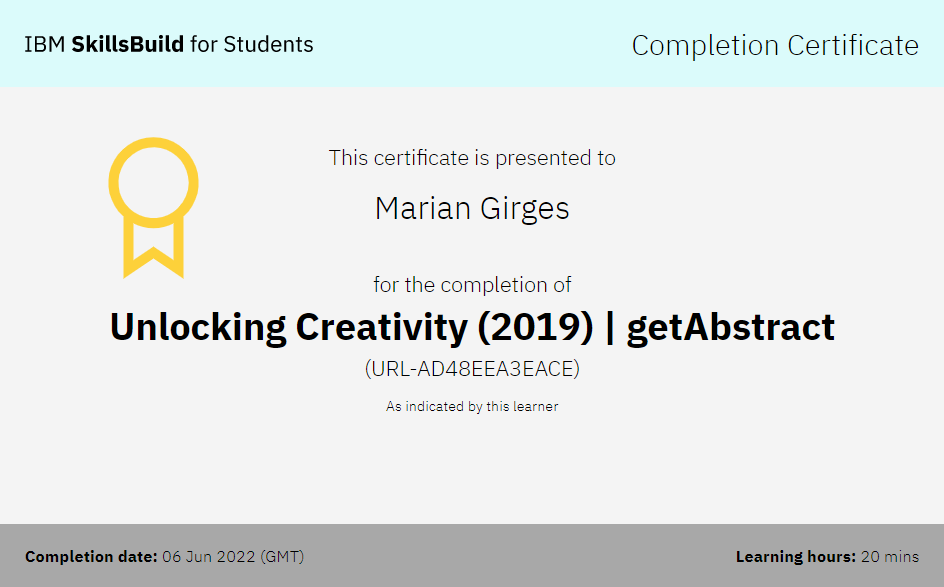The image size is (944, 587).
Task: Select the certificate ID URL-AD48EEA3EACE
Action: pyautogui.click(x=472, y=368)
